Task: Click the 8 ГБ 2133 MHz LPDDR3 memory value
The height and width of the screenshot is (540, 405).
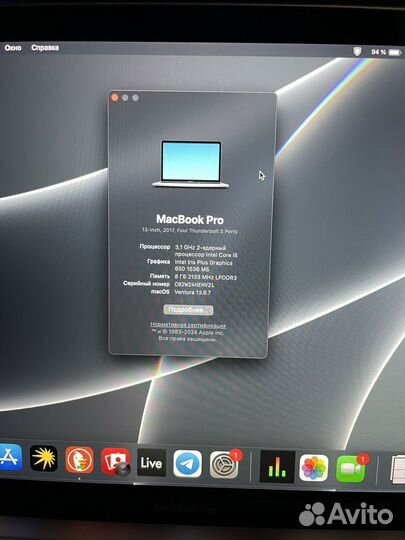Action: [206, 277]
